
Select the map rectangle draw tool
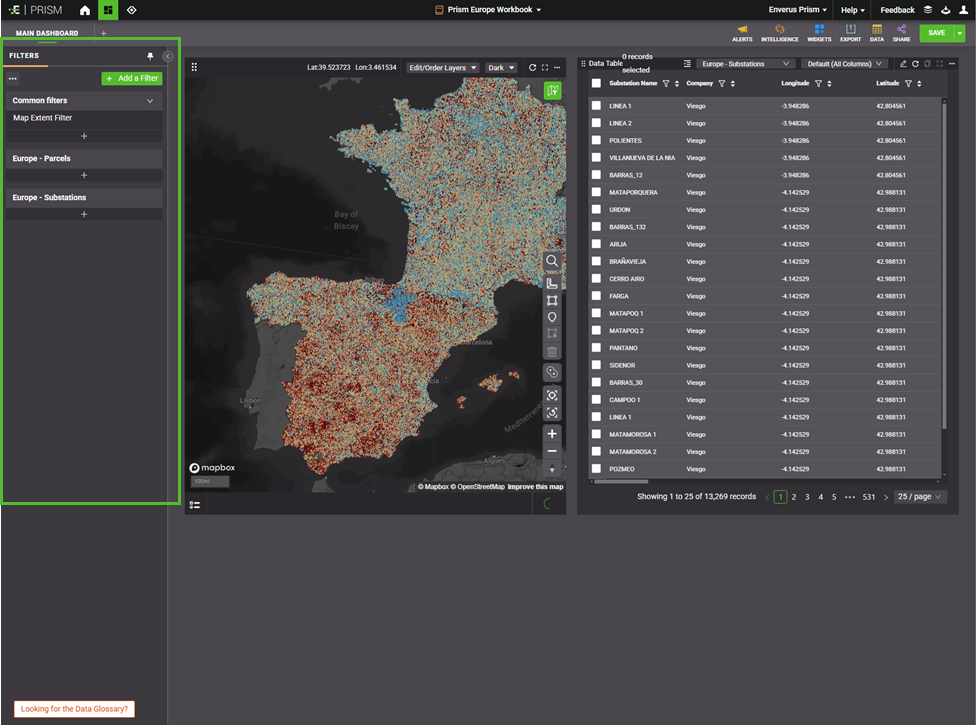tap(551, 301)
